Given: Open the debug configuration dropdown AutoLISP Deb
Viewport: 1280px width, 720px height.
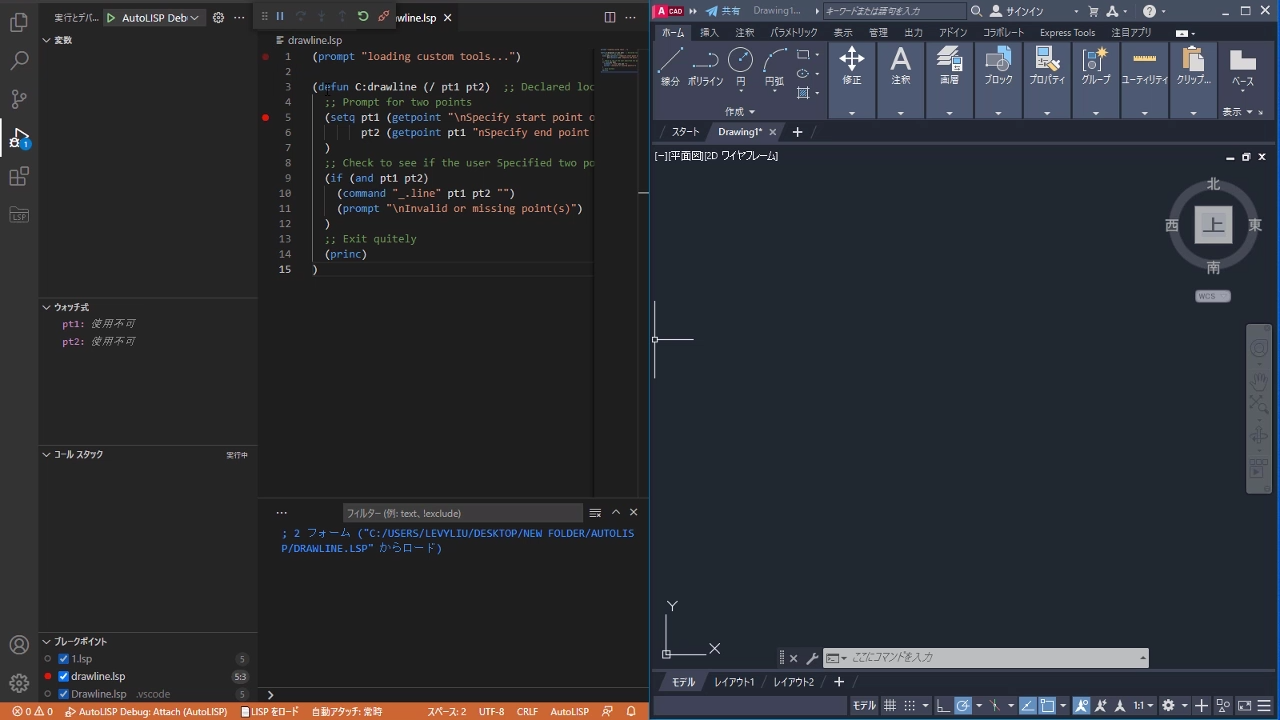Looking at the screenshot, I should pyautogui.click(x=160, y=18).
